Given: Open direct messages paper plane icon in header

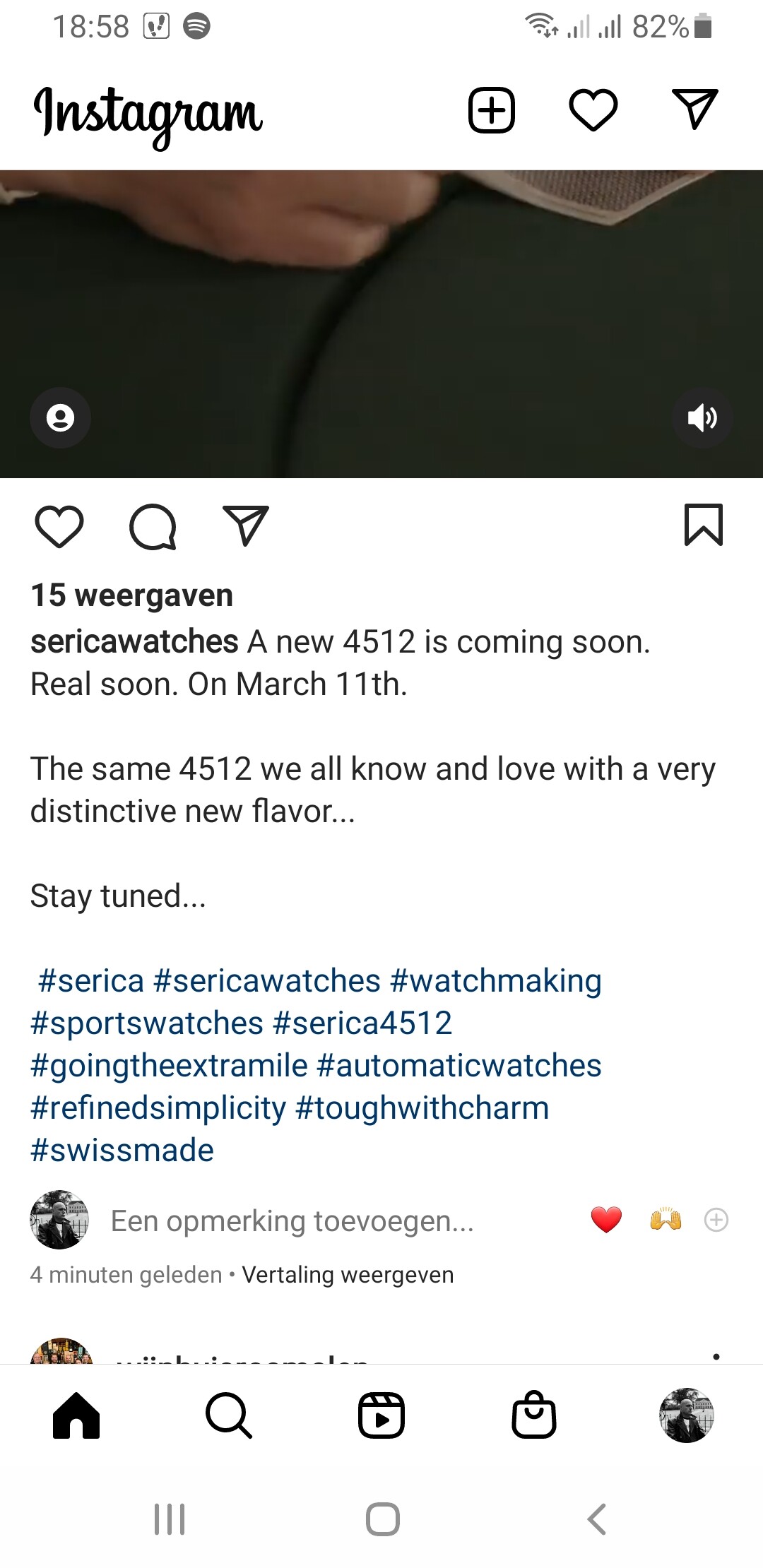Looking at the screenshot, I should (694, 109).
